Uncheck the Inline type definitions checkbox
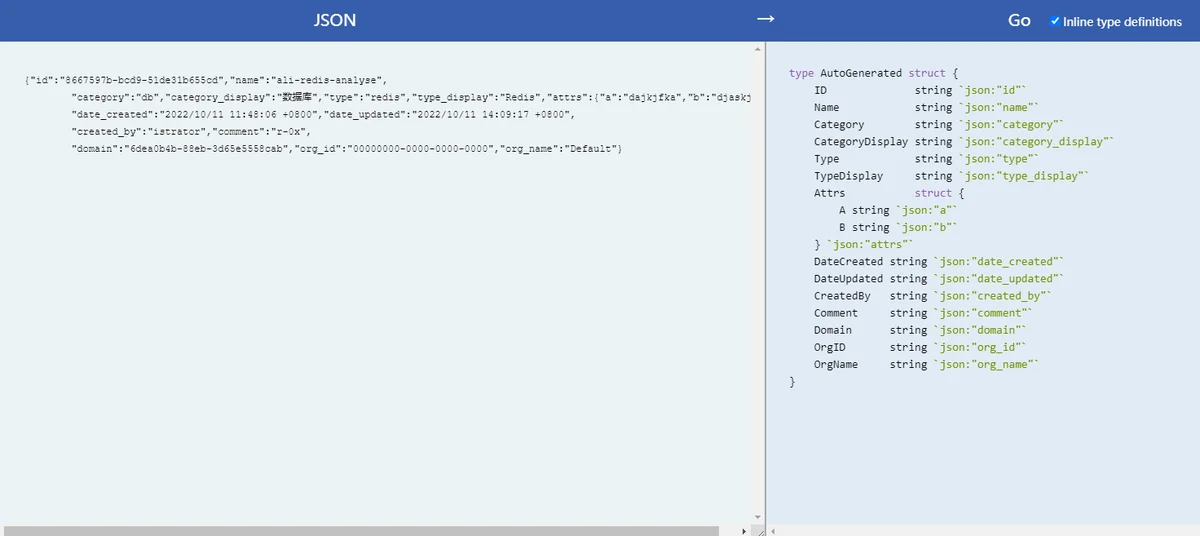This screenshot has width=1200, height=536. [x=1055, y=21]
